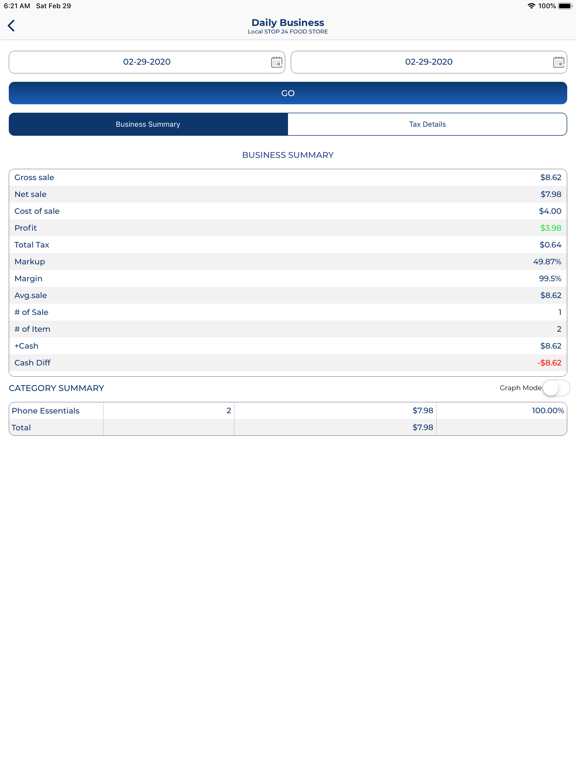Check the Wi-Fi status icon
The width and height of the screenshot is (576, 768).
531,6
